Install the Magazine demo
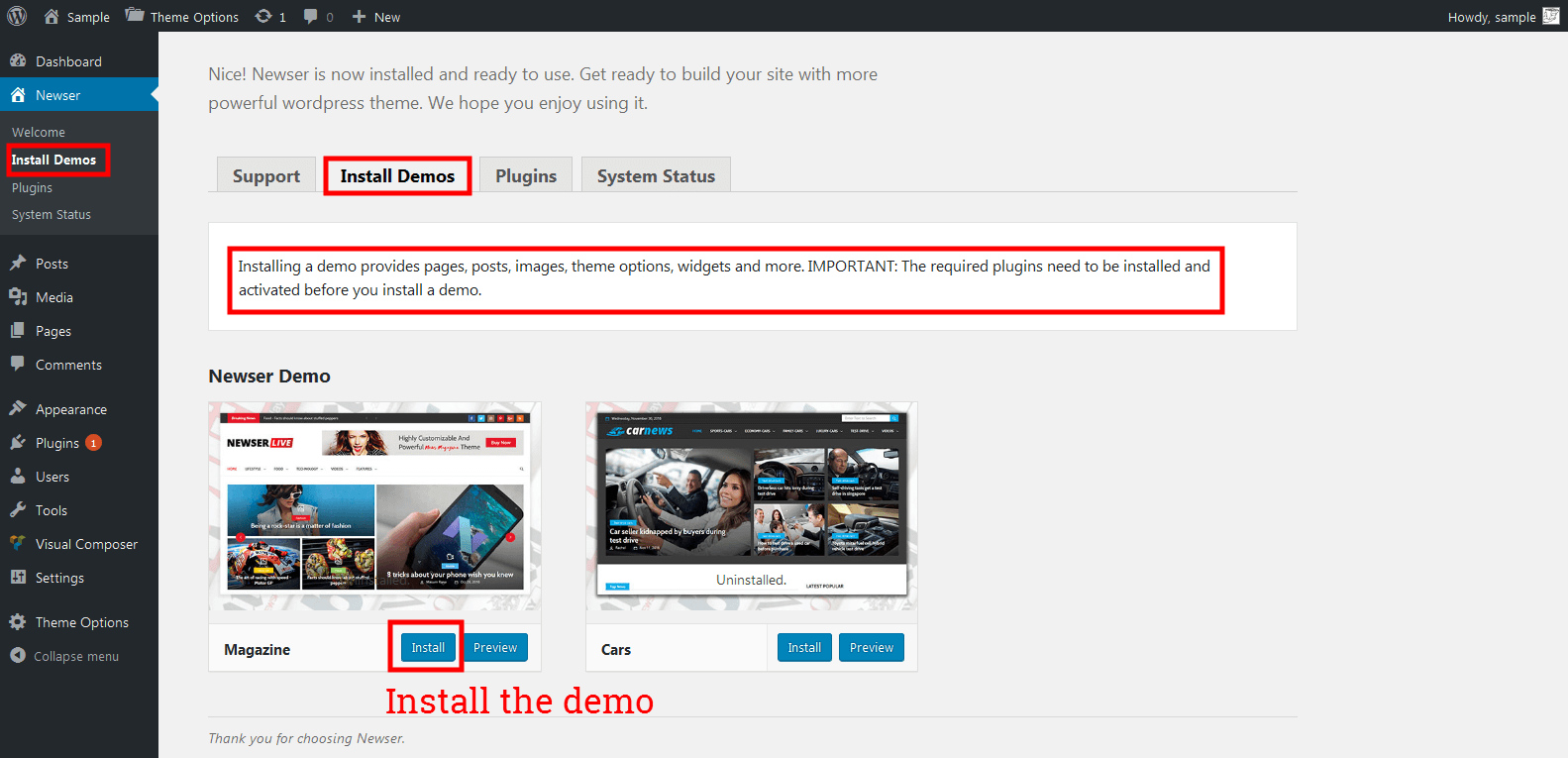This screenshot has height=758, width=1568. tap(428, 647)
